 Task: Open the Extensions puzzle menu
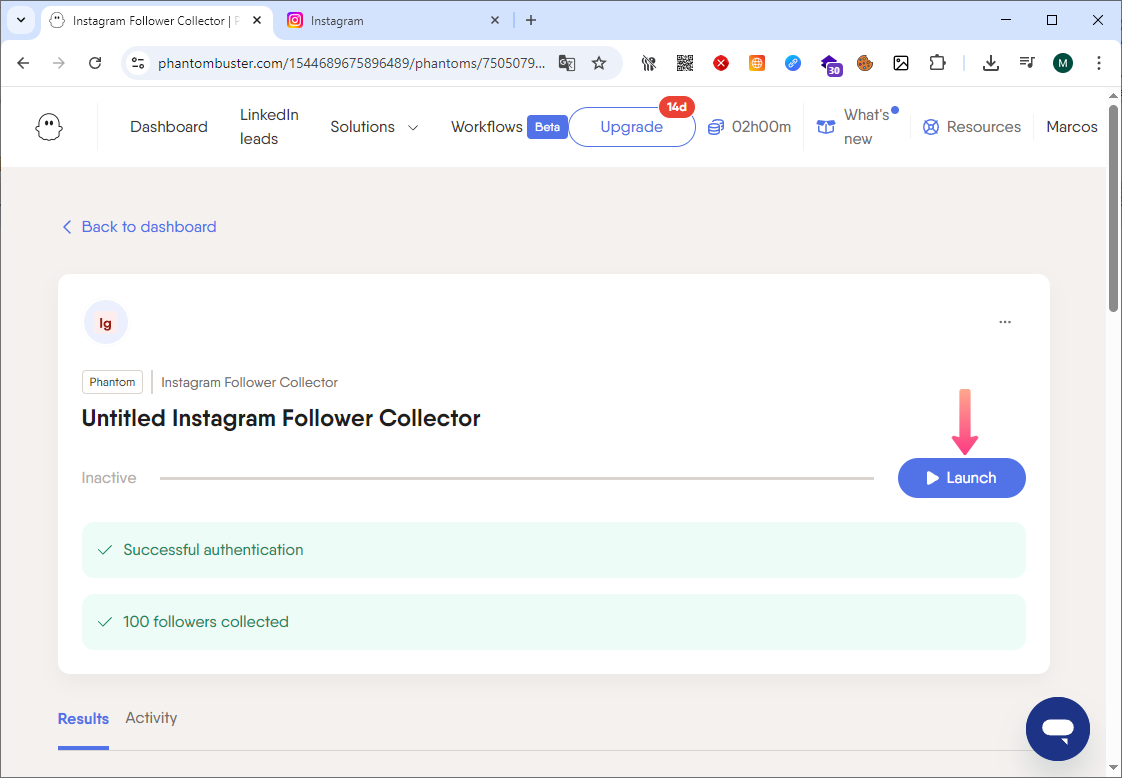coord(937,63)
